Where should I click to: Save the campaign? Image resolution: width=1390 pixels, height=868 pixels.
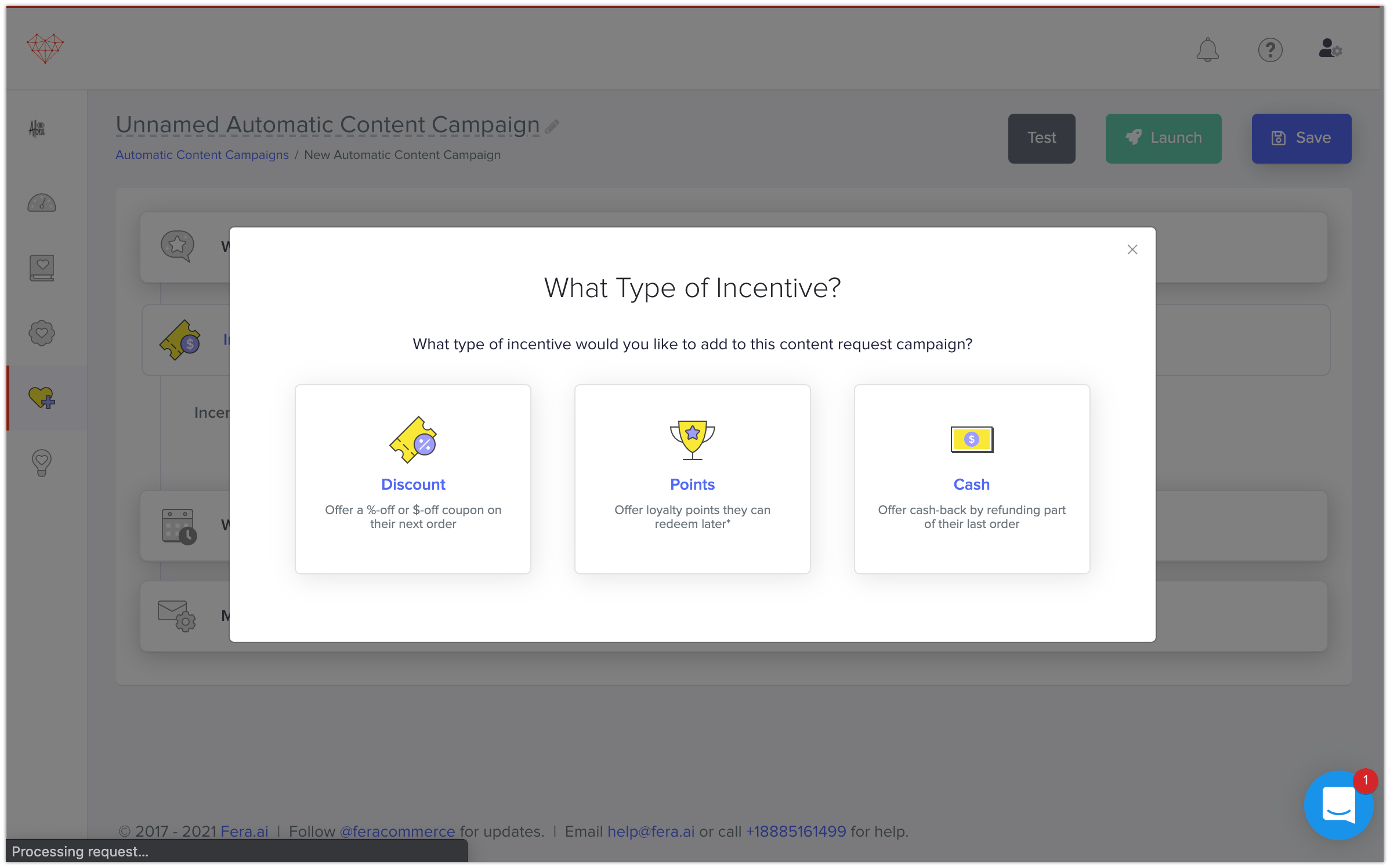tap(1301, 138)
